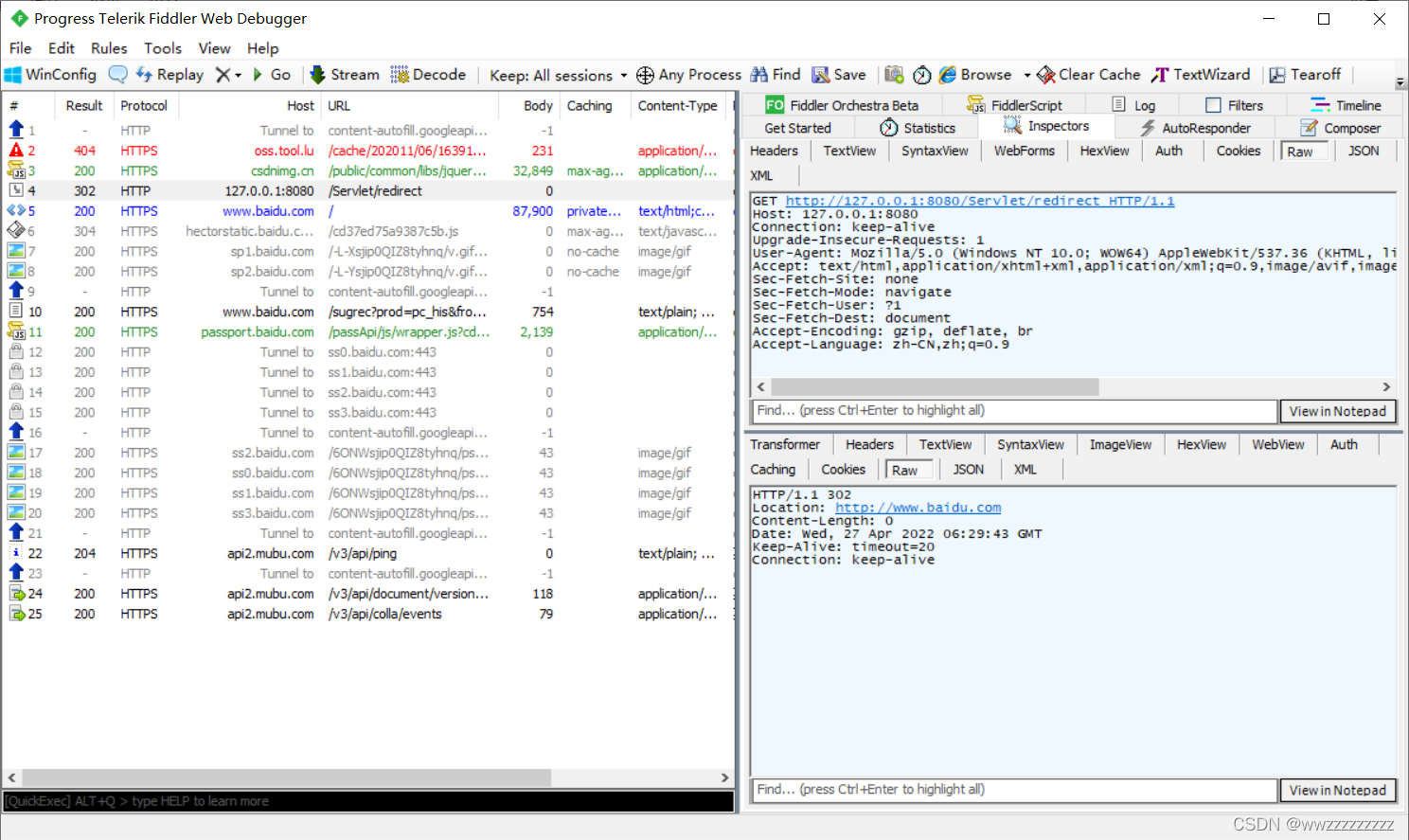
Task: Select session 24 api2.mubu.com document icon
Action: click(x=16, y=594)
